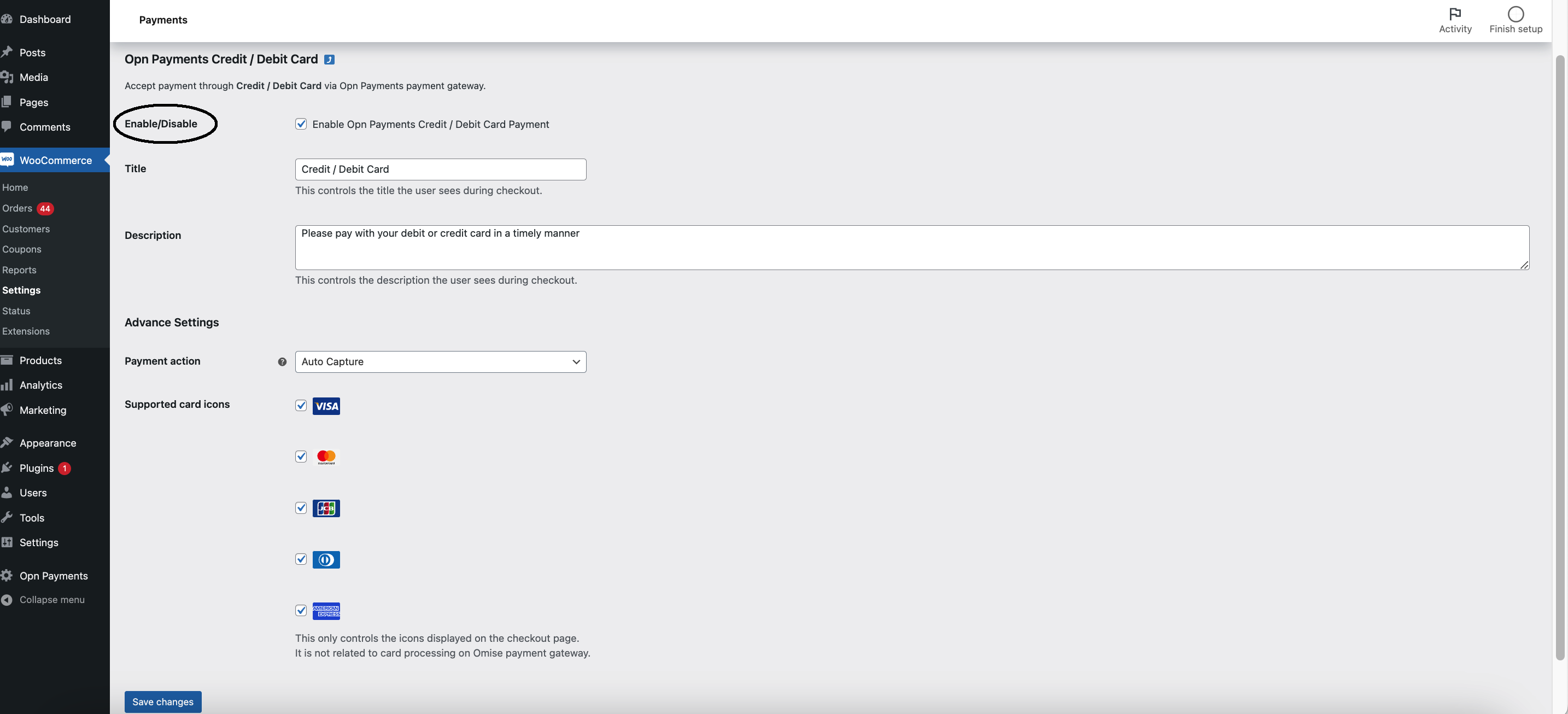The height and width of the screenshot is (714, 1568).
Task: Open the Comments section
Action: (x=44, y=127)
